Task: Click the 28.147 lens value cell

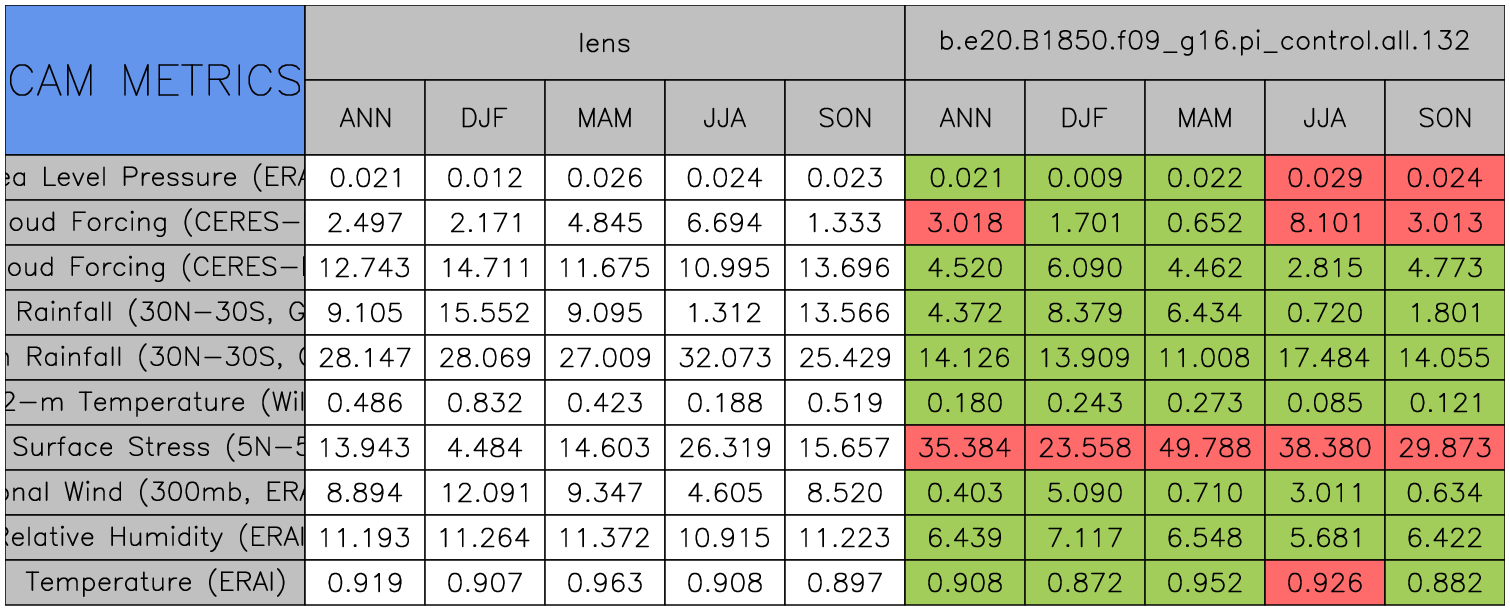Action: point(365,358)
